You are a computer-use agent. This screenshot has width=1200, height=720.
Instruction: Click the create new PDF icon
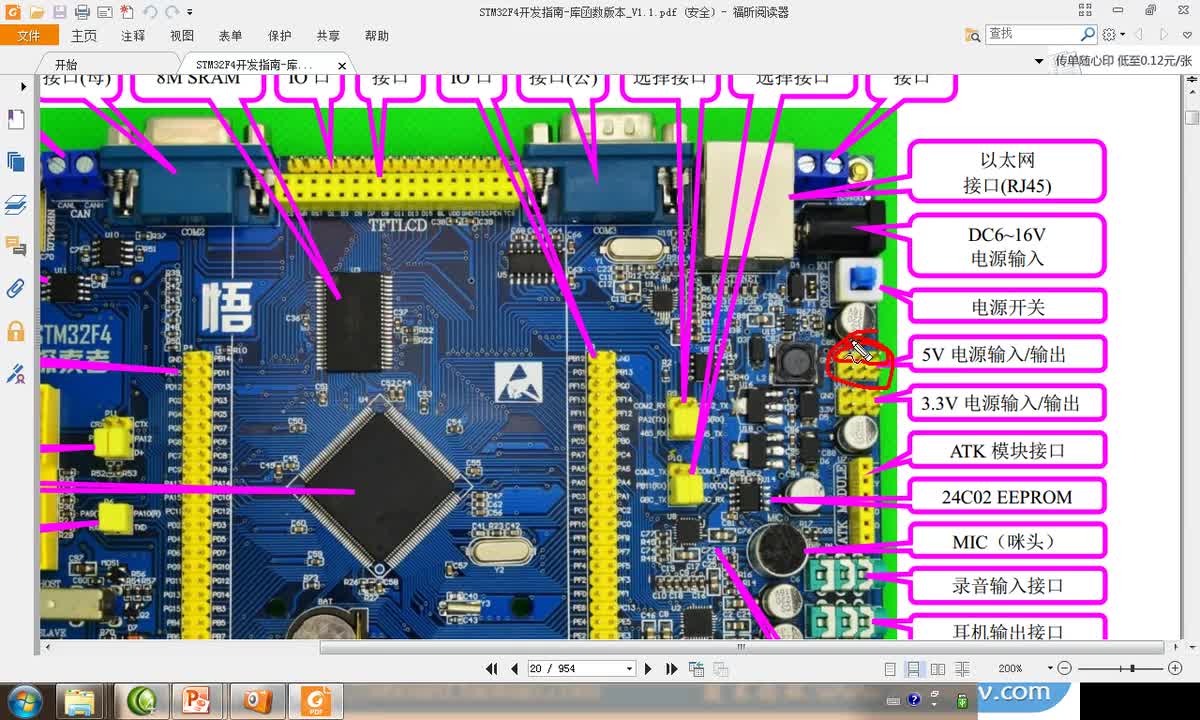[x=127, y=12]
